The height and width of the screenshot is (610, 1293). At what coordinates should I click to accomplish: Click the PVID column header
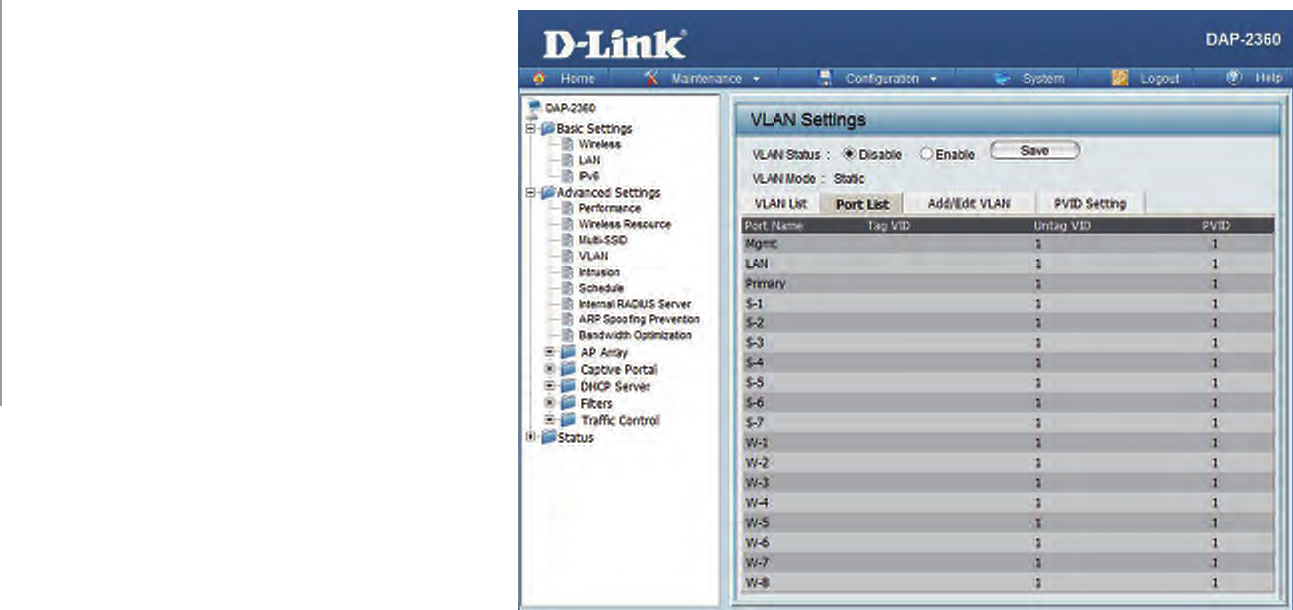point(1215,226)
